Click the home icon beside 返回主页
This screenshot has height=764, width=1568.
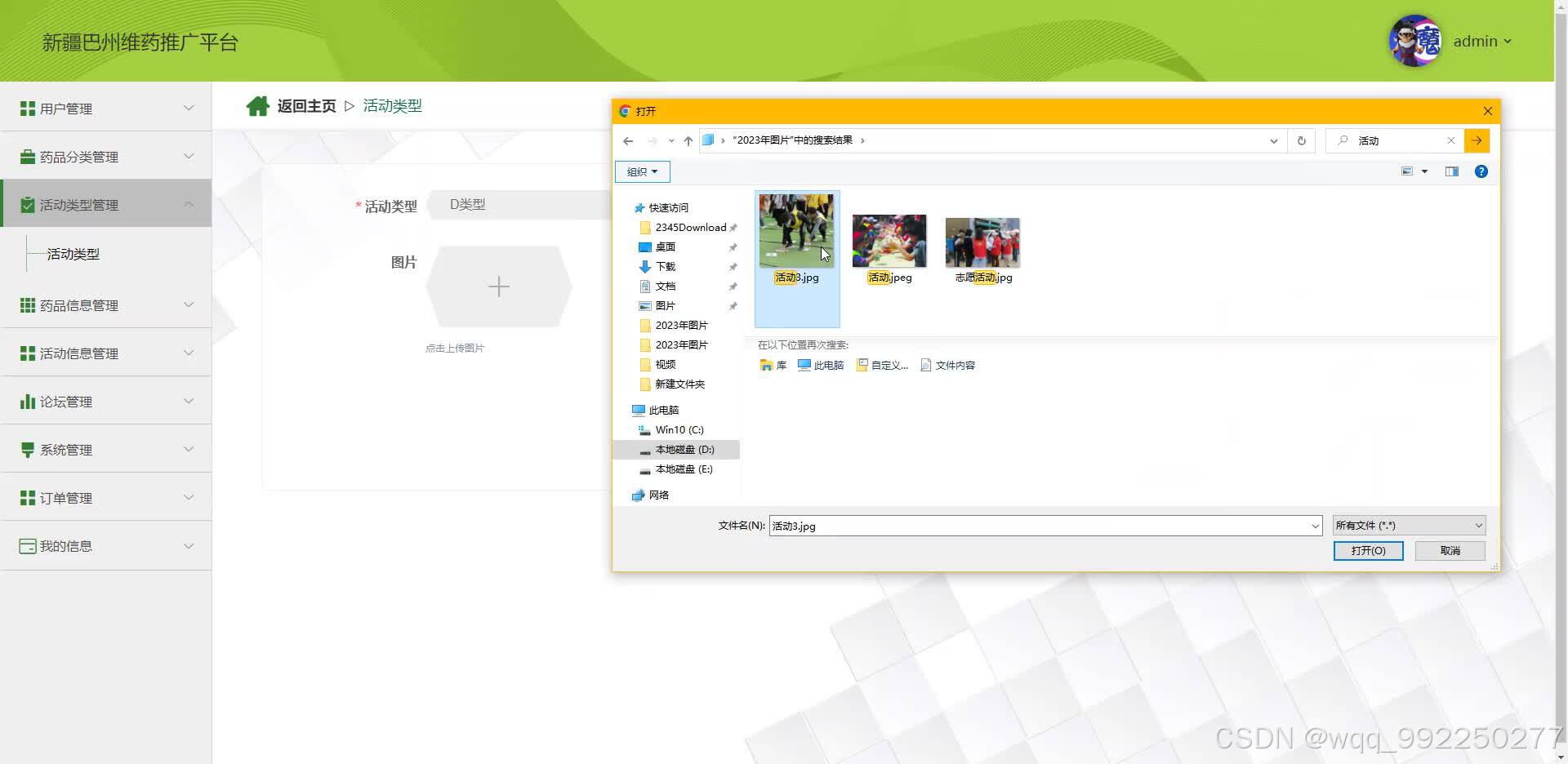point(258,106)
